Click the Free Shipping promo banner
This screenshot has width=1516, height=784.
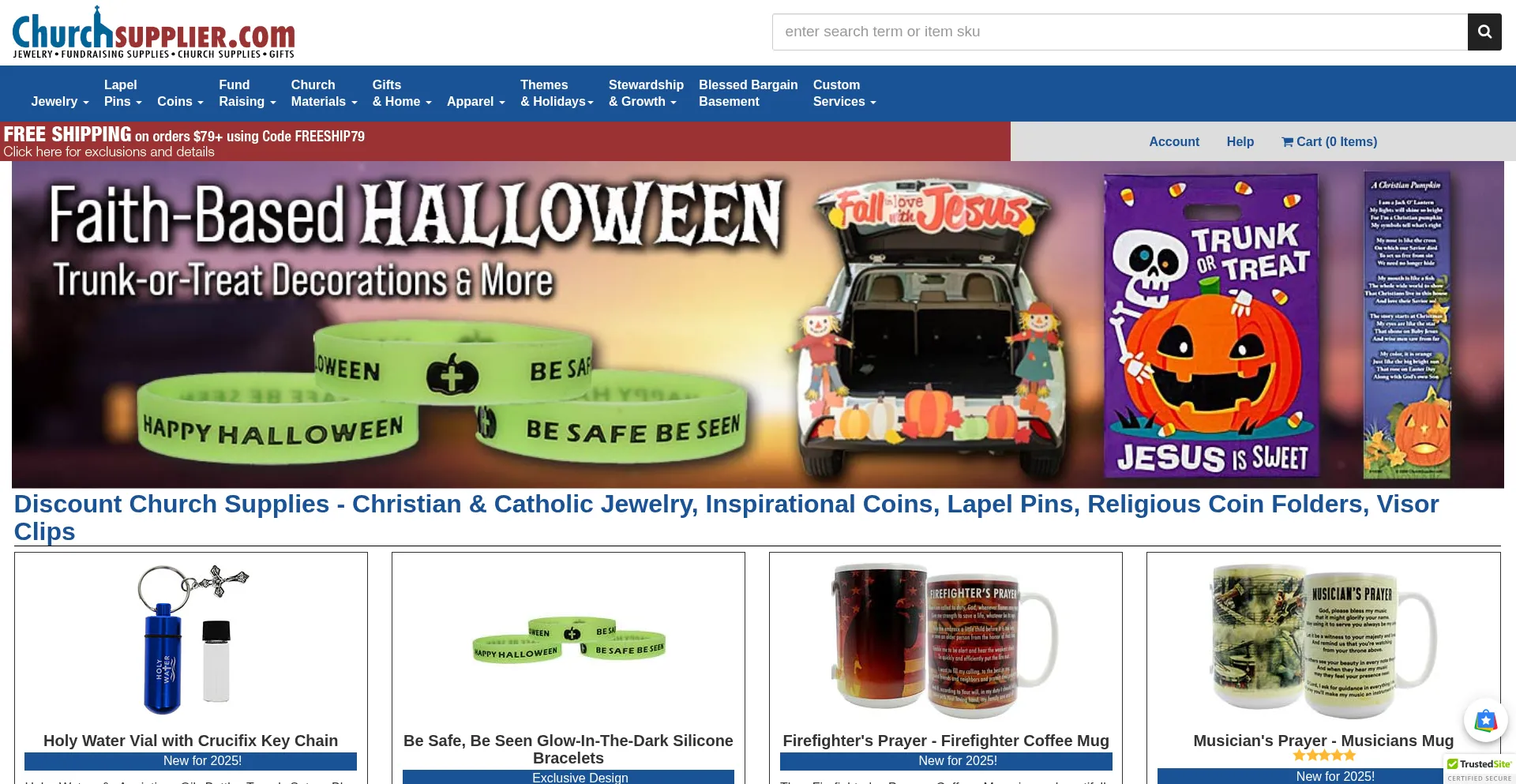[x=505, y=141]
